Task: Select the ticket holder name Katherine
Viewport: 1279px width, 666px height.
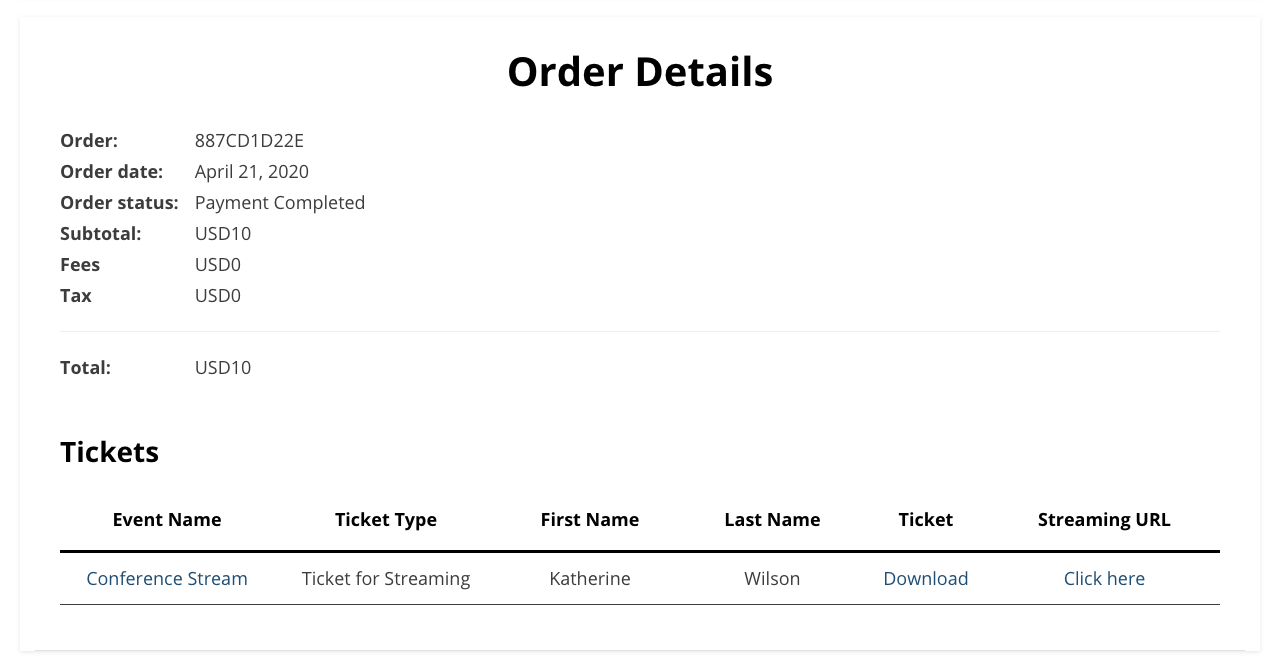Action: tap(589, 578)
